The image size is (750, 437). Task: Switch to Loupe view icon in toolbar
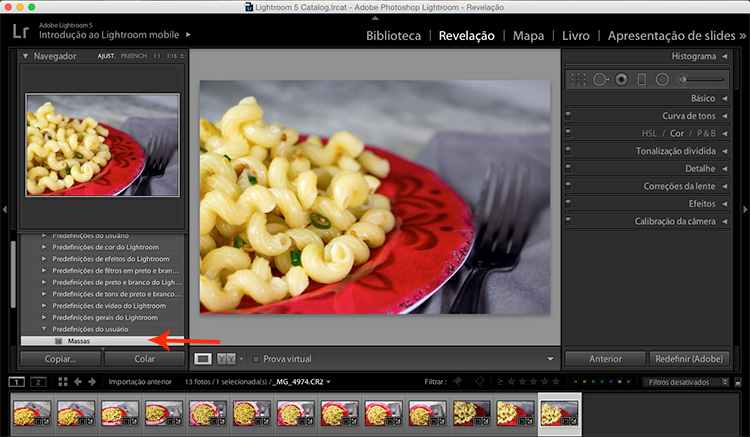pyautogui.click(x=203, y=358)
